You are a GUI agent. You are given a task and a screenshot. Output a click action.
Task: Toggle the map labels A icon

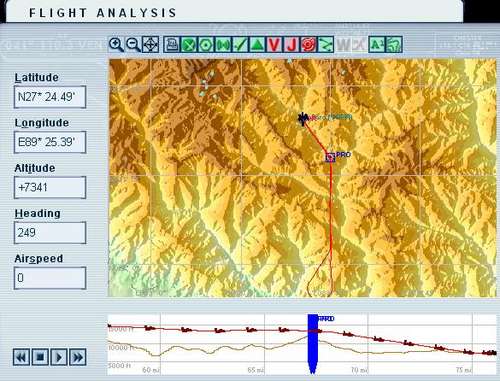pos(377,44)
